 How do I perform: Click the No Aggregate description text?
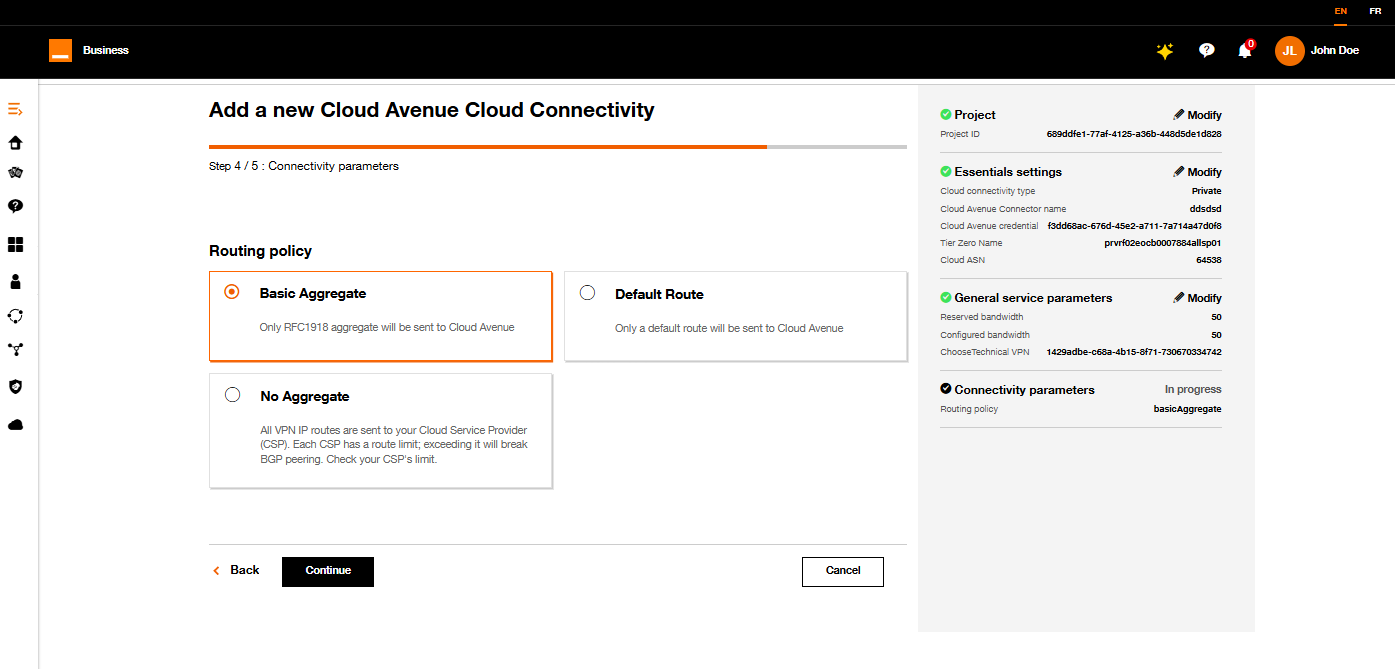click(394, 445)
